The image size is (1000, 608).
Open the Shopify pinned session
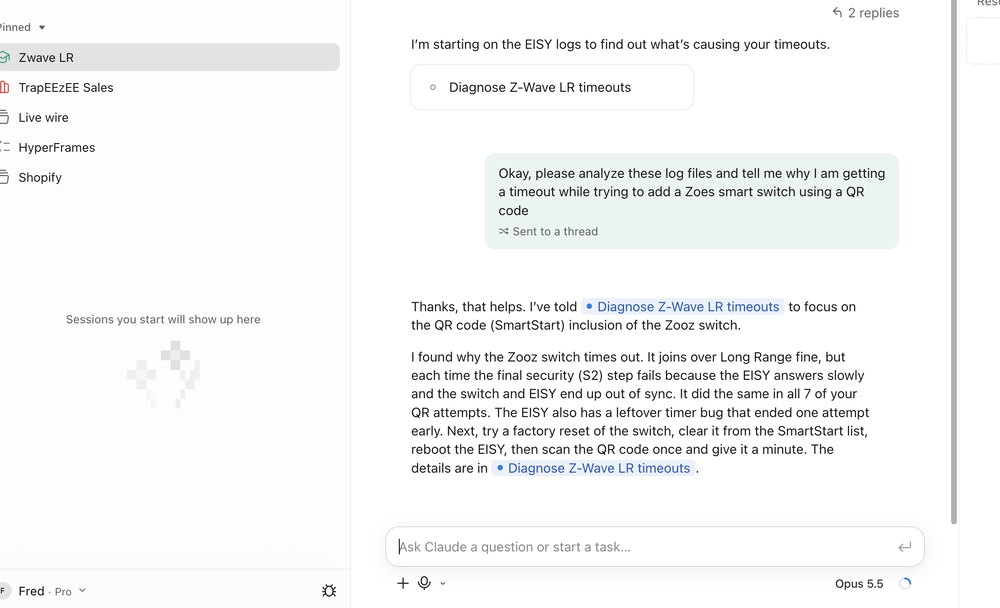pyautogui.click(x=168, y=177)
